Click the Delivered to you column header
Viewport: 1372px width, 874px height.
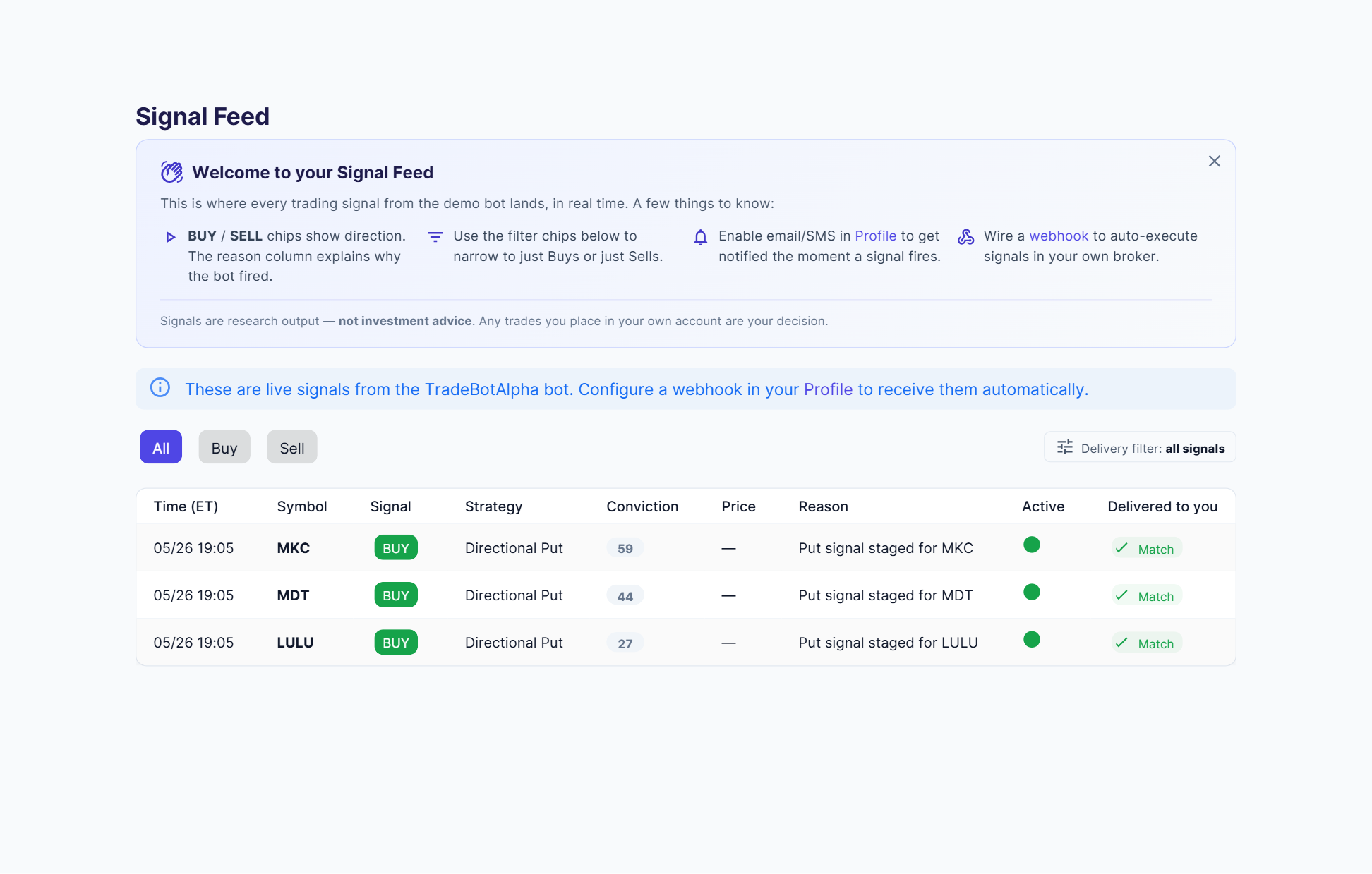tap(1162, 506)
